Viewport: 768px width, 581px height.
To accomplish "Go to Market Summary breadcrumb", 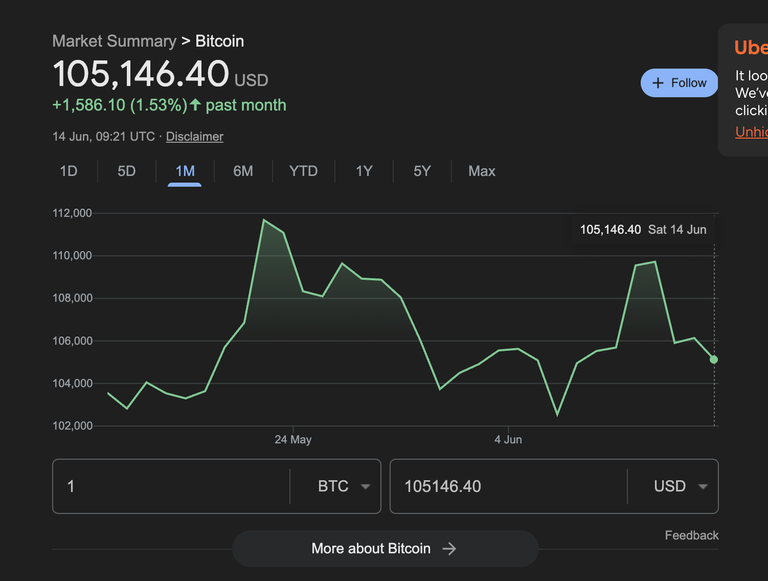I will pos(114,41).
